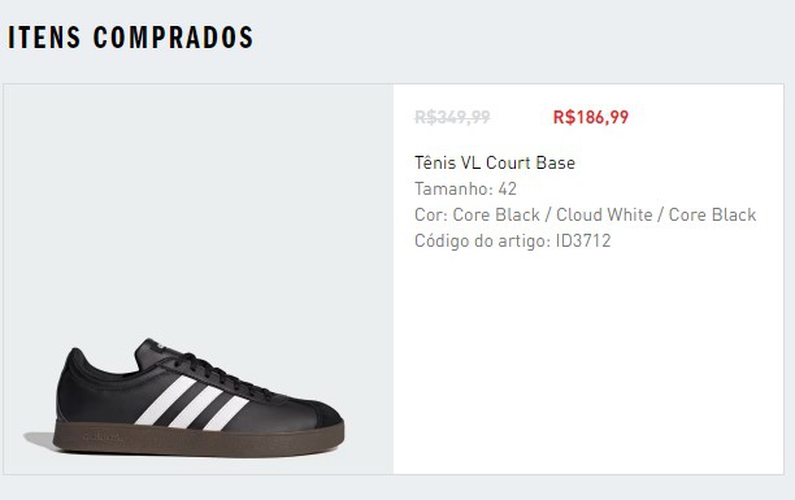Click the crossed-out price R$349,99
The height and width of the screenshot is (500, 795).
[x=452, y=117]
